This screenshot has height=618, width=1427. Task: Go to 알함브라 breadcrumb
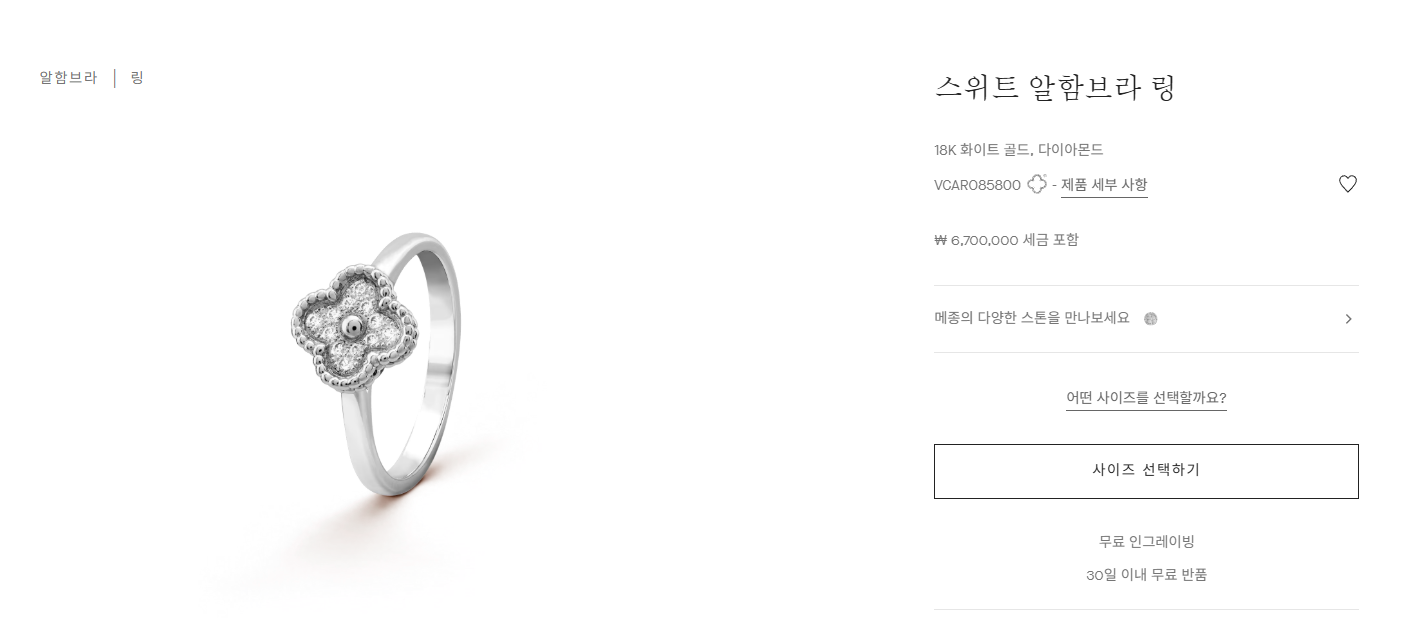(x=68, y=78)
